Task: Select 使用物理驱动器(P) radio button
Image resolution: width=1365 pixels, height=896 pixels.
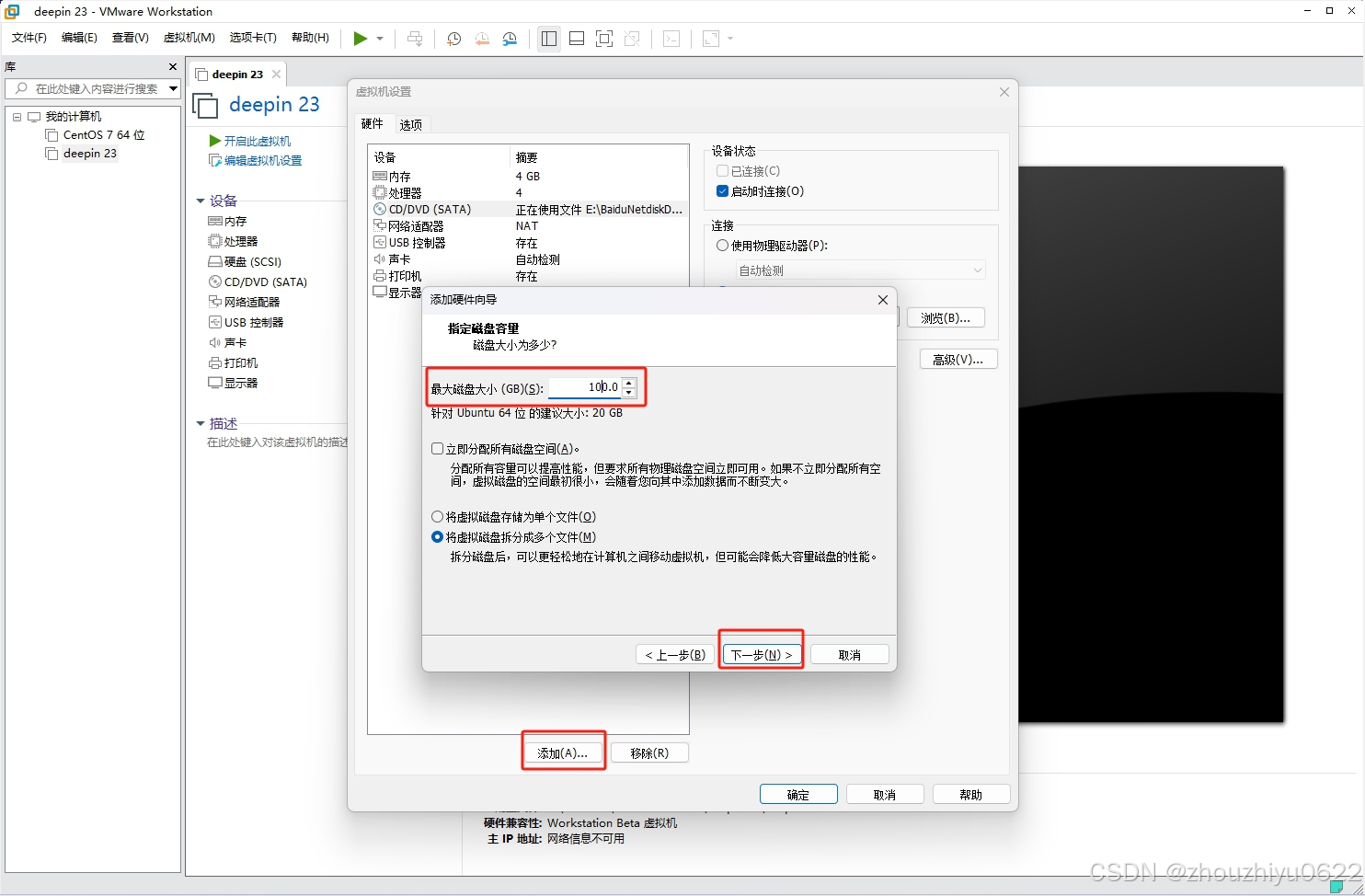Action: 722,246
